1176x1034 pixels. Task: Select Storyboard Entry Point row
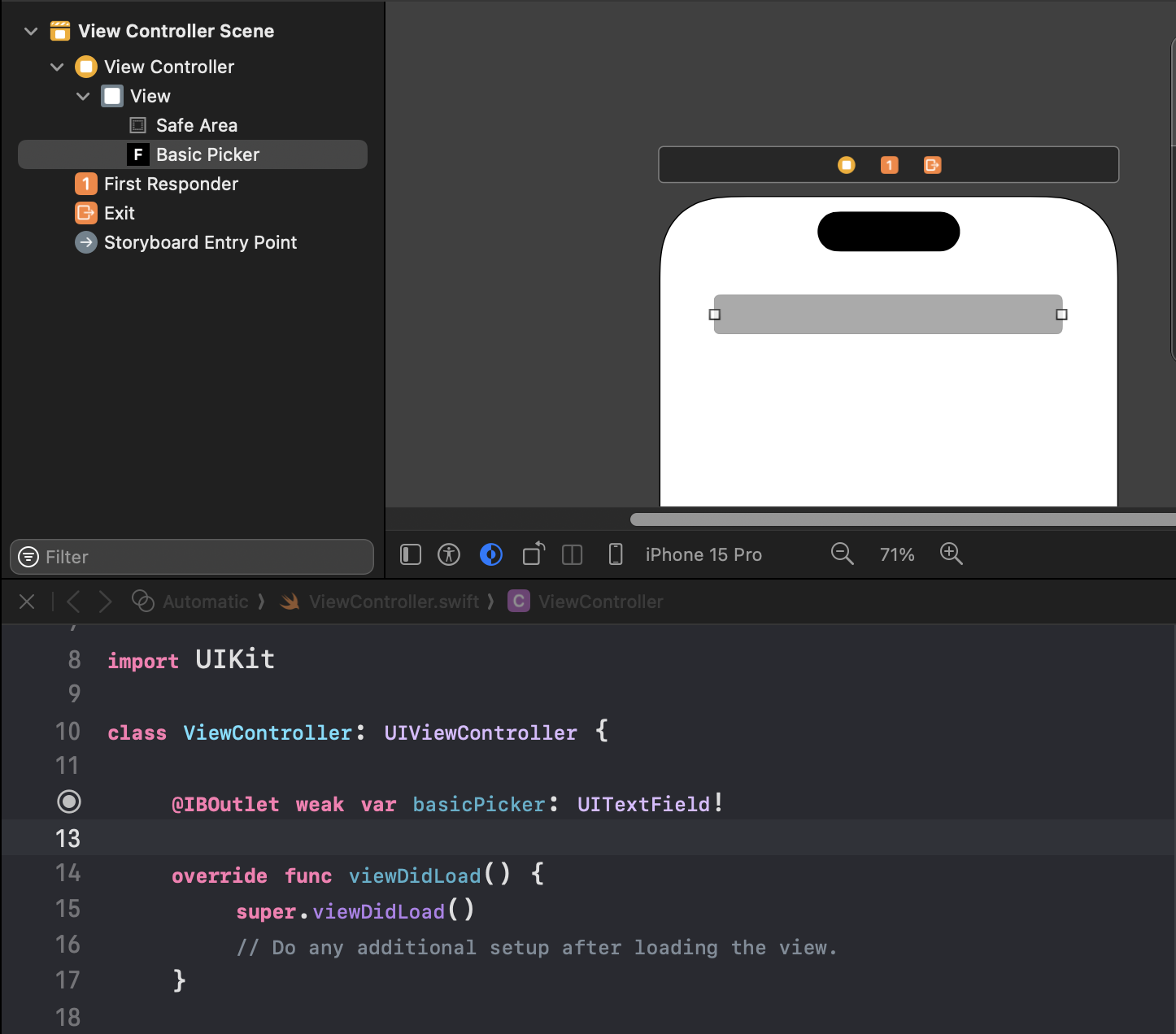pyautogui.click(x=193, y=242)
